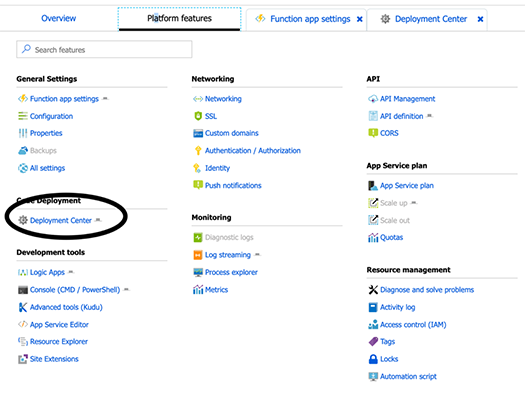Click the Process explorer monitor icon
This screenshot has width=525, height=399.
click(198, 272)
